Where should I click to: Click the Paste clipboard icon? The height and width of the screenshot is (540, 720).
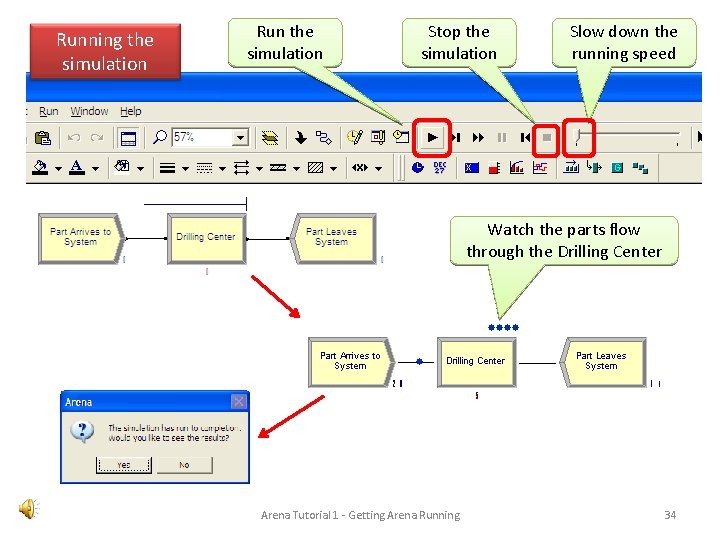43,138
